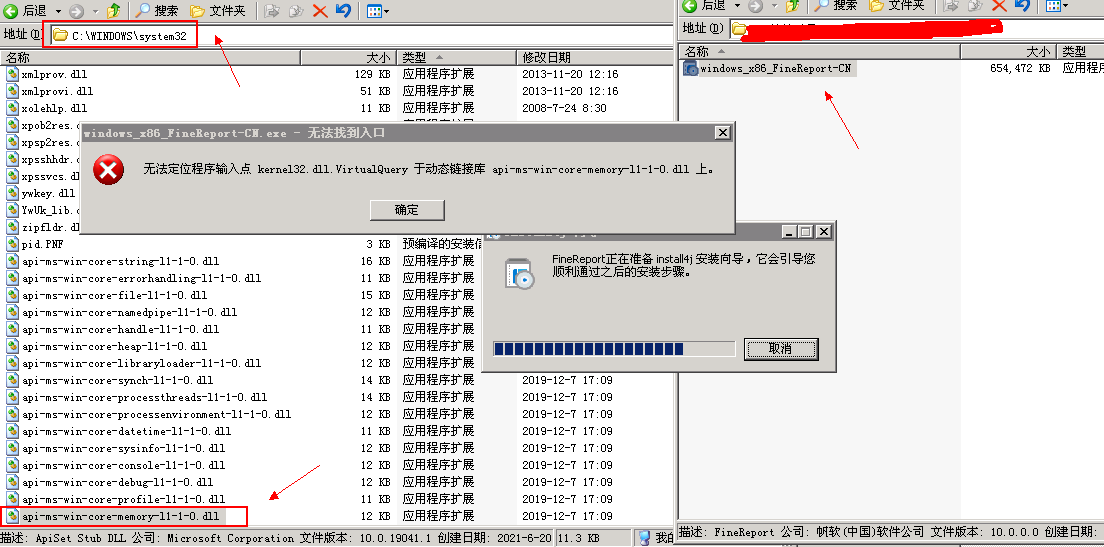Screen dimensions: 1104x547
Task: Select api-ms-win-core-memory-l1-1-0.dll file
Action: point(120,517)
